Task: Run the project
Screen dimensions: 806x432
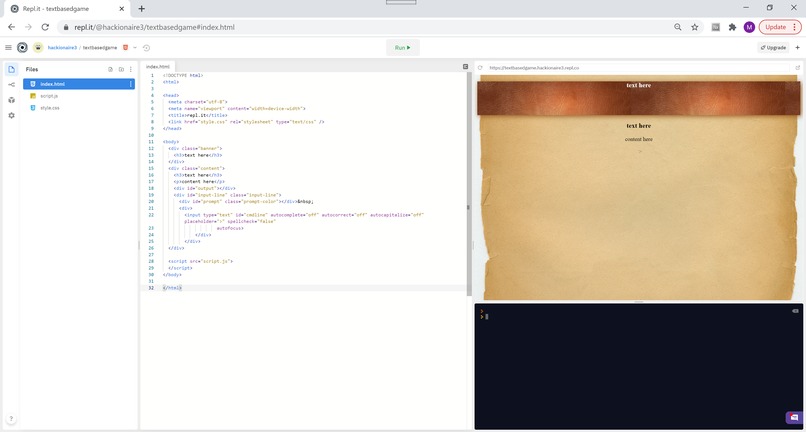Action: (403, 47)
